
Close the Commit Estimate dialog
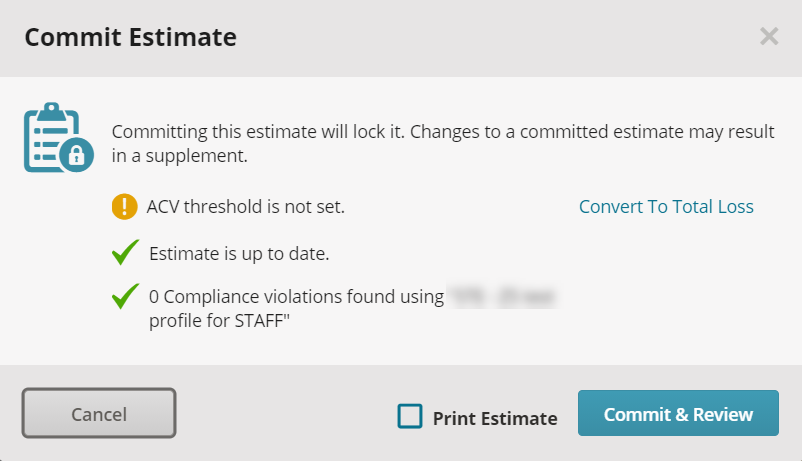[769, 36]
